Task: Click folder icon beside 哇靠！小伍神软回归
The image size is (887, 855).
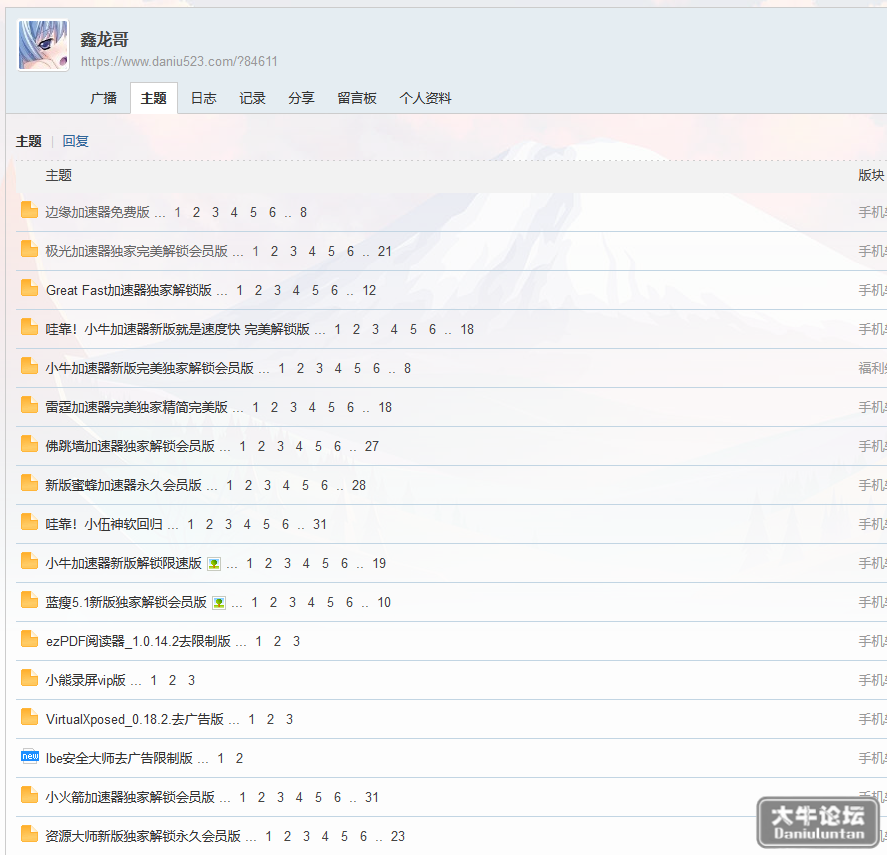Action: pos(29,522)
